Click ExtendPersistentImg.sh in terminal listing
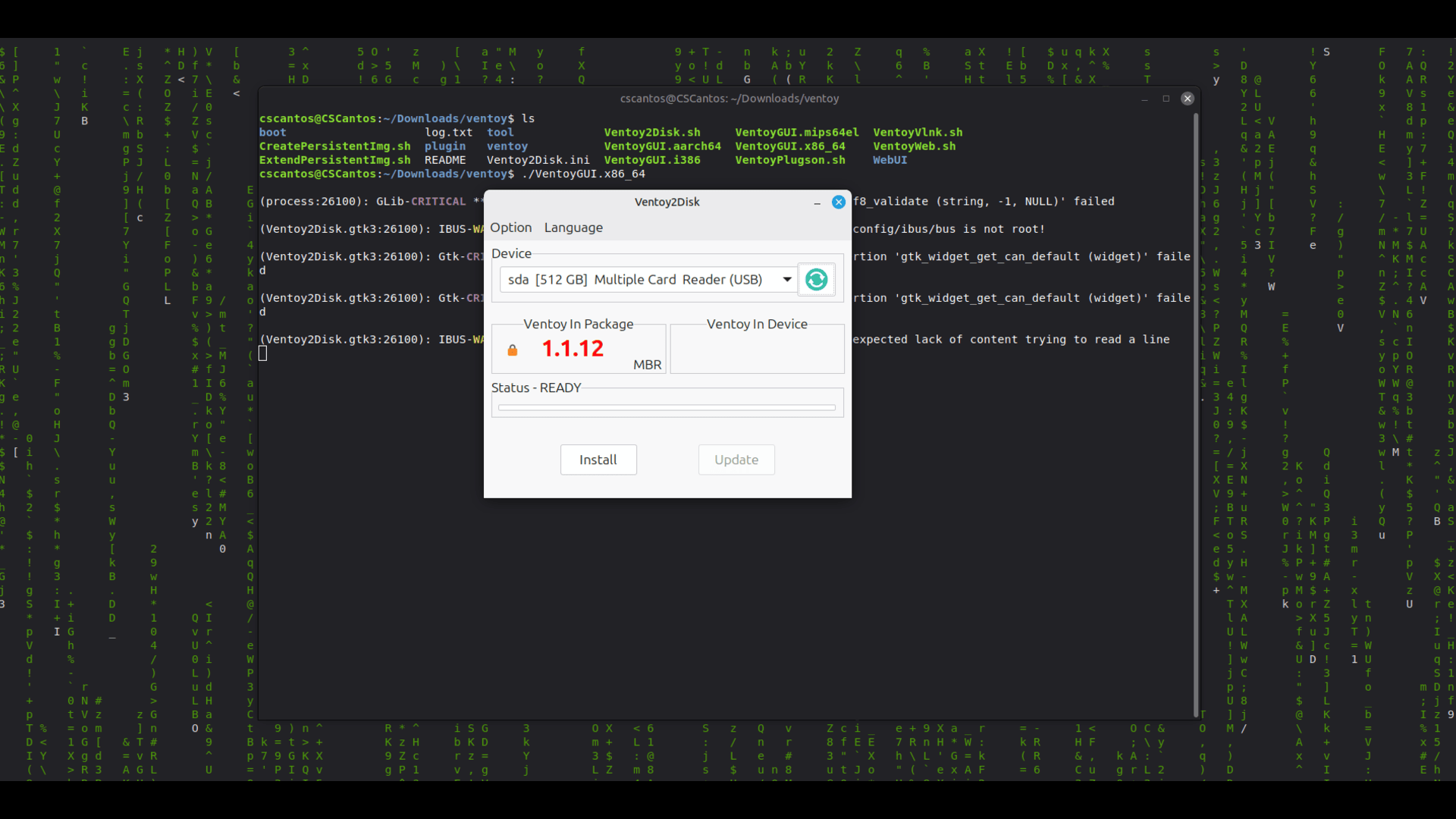1456x819 pixels. (335, 160)
